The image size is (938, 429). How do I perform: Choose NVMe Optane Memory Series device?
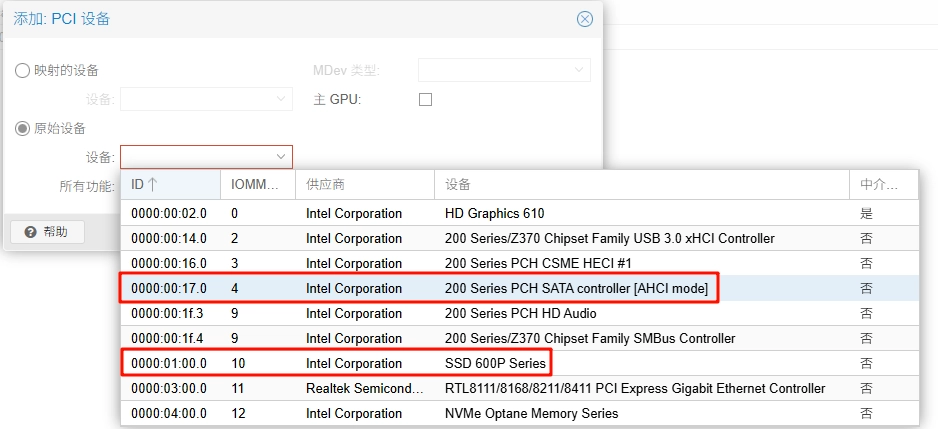coord(531,413)
